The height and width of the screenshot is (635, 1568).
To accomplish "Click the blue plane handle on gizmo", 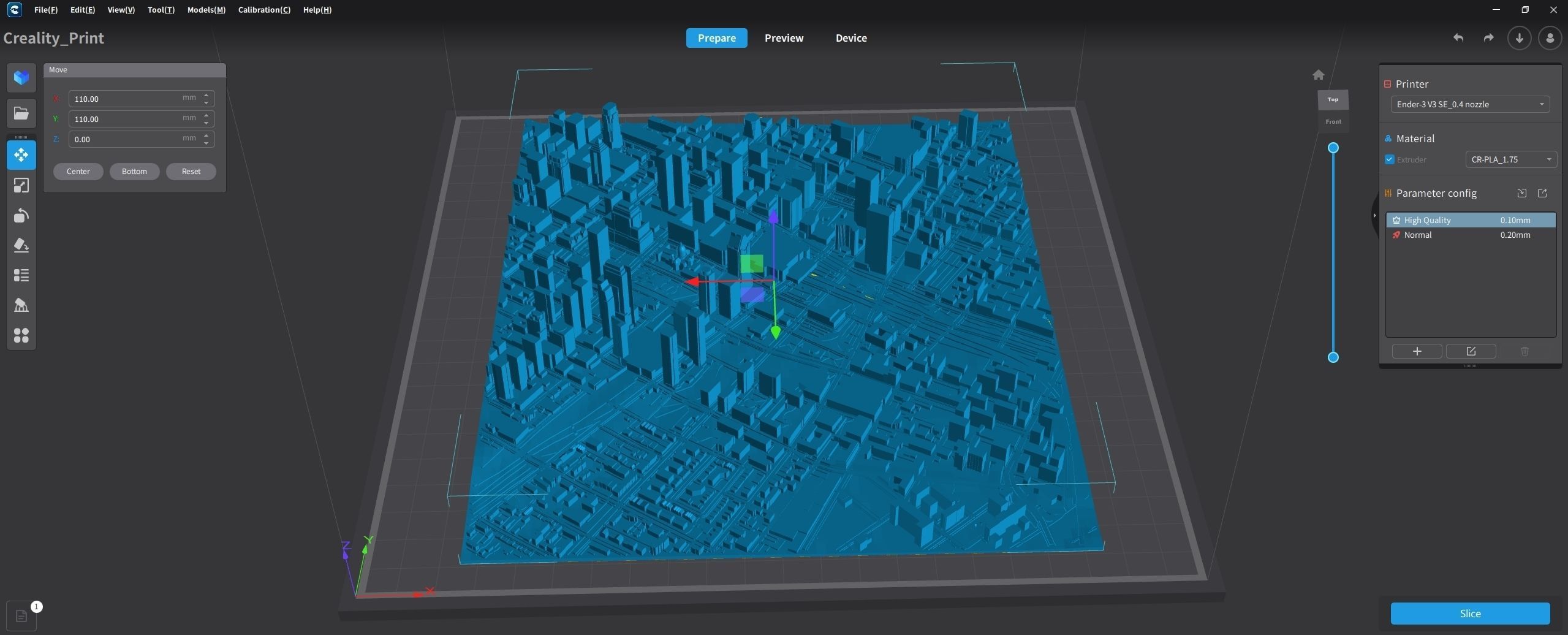I will (x=752, y=295).
